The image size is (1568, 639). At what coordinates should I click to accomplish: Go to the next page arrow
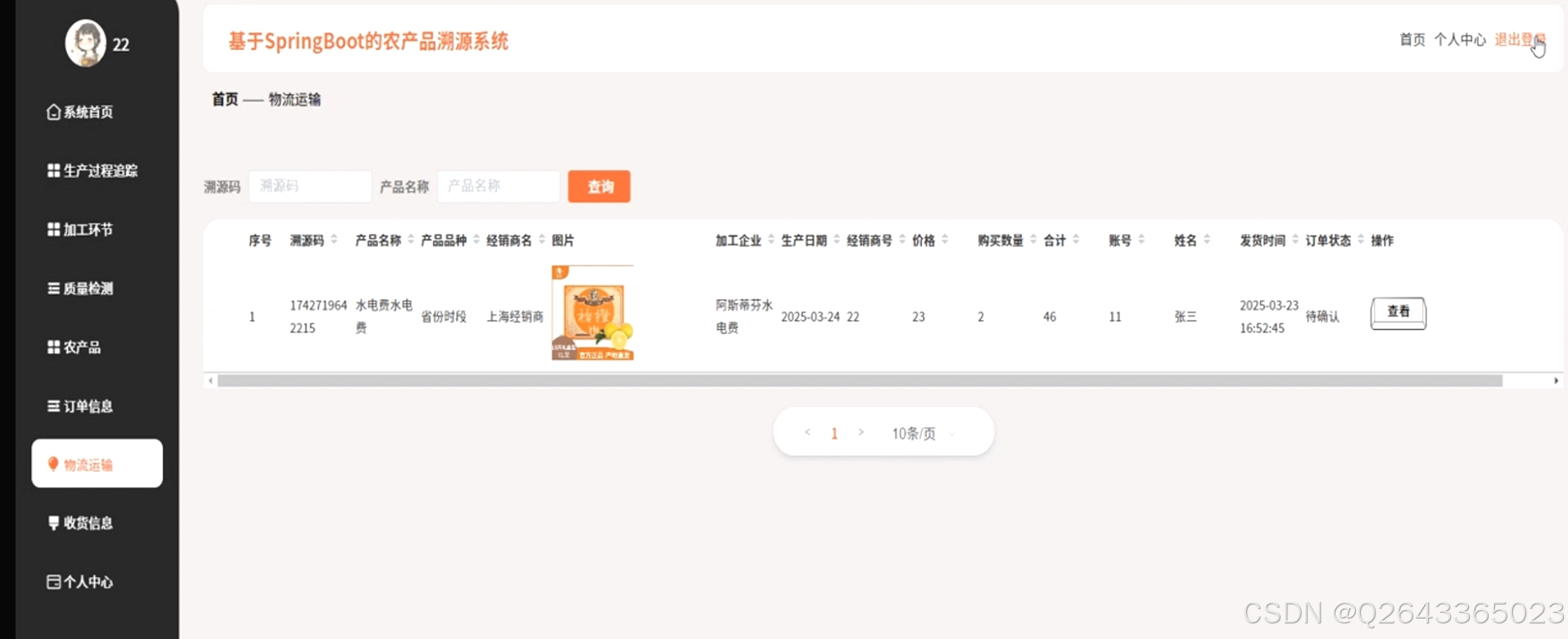(x=861, y=433)
